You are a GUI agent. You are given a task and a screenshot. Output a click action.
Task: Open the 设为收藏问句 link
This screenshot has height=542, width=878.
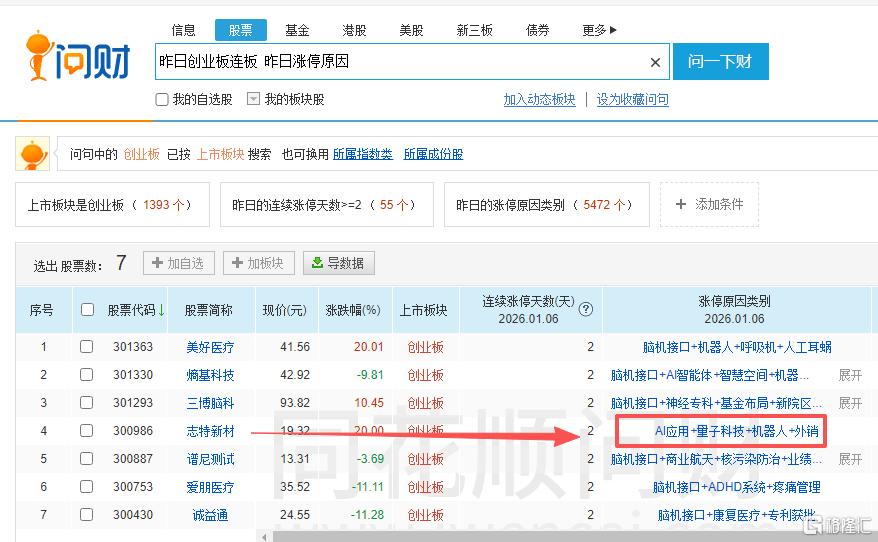point(633,100)
